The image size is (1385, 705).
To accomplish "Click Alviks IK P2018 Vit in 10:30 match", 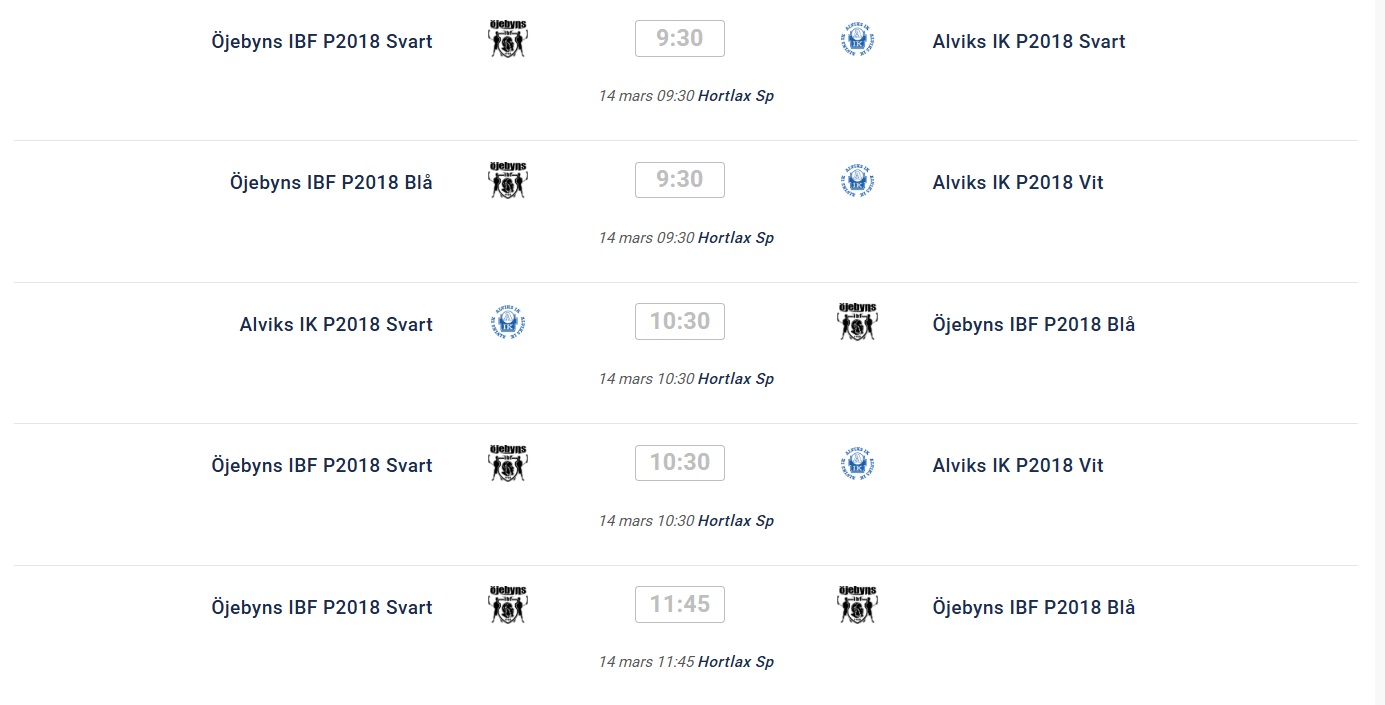I will coord(1018,465).
